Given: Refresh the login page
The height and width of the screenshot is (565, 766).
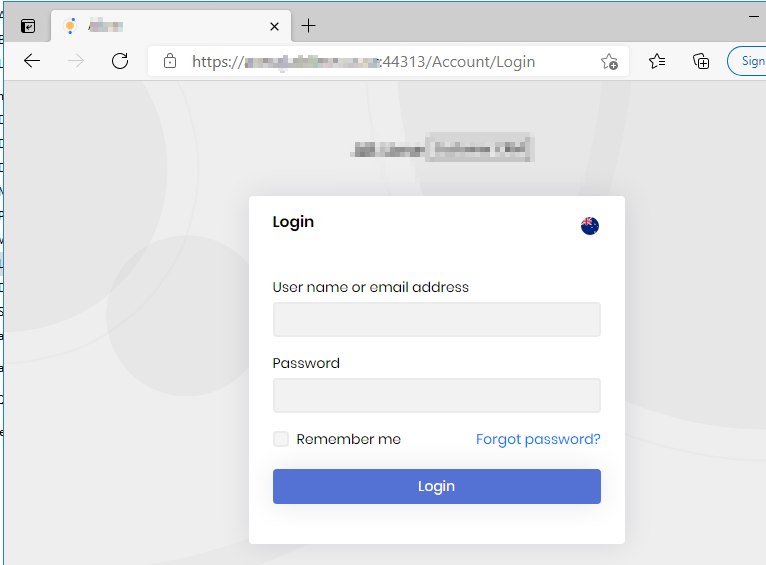Looking at the screenshot, I should [120, 61].
